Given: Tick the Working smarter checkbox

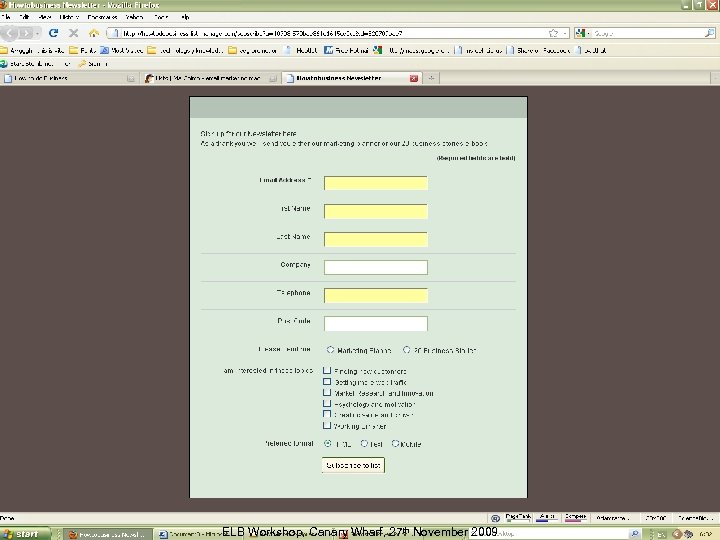Looking at the screenshot, I should (x=327, y=426).
